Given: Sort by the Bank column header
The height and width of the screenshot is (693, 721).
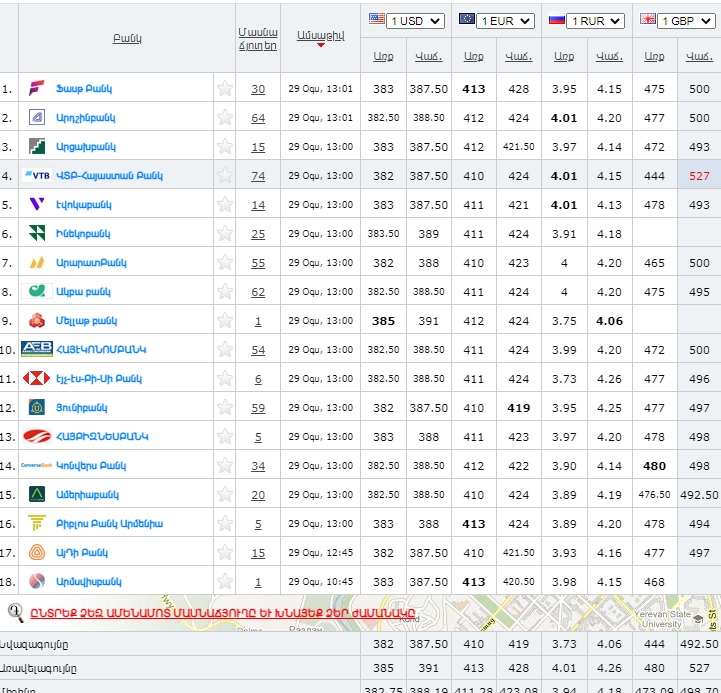Looking at the screenshot, I should pos(127,38).
